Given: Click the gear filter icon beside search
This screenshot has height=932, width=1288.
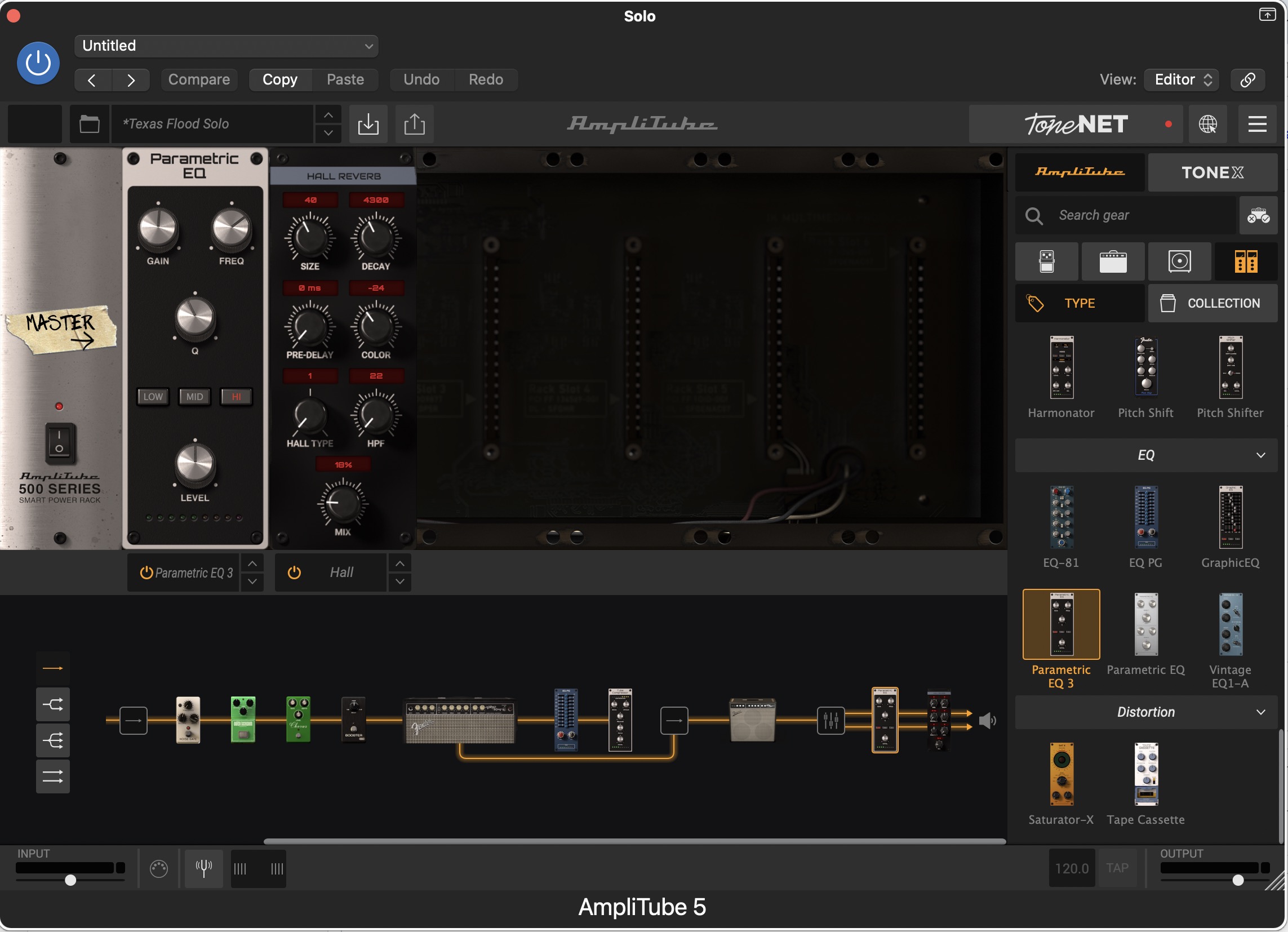Looking at the screenshot, I should pyautogui.click(x=1258, y=215).
